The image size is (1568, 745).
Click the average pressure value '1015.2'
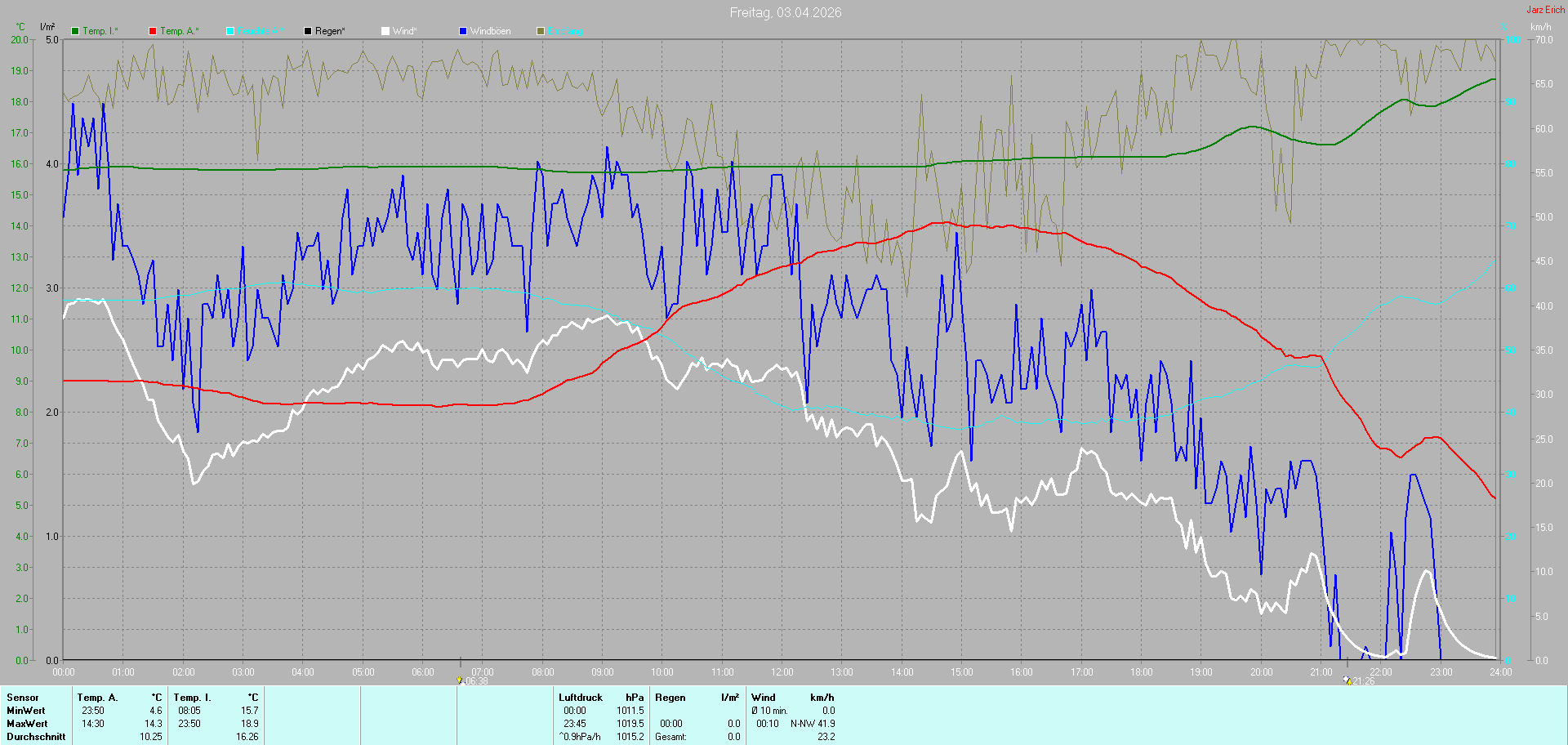630,737
